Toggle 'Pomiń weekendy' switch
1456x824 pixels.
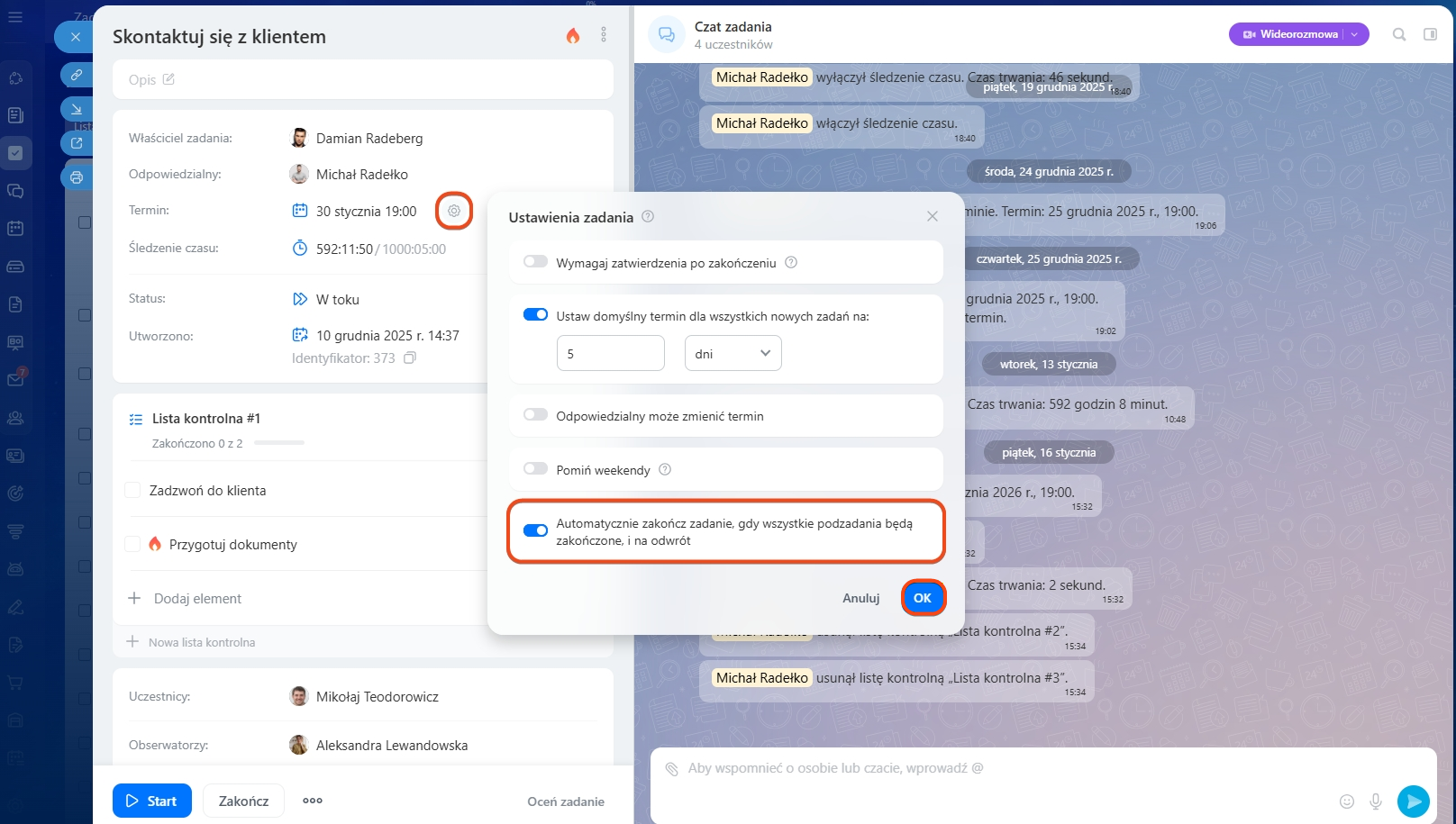pyautogui.click(x=535, y=469)
